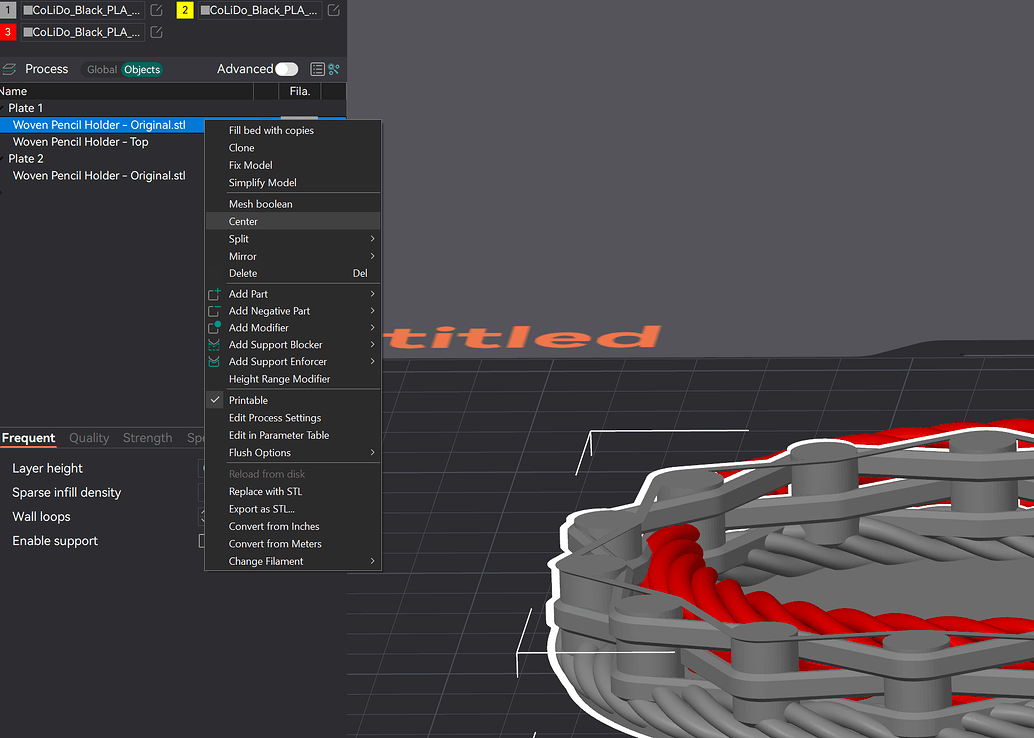Viewport: 1034px width, 738px height.
Task: Open the compare presets icon
Action: tap(334, 69)
